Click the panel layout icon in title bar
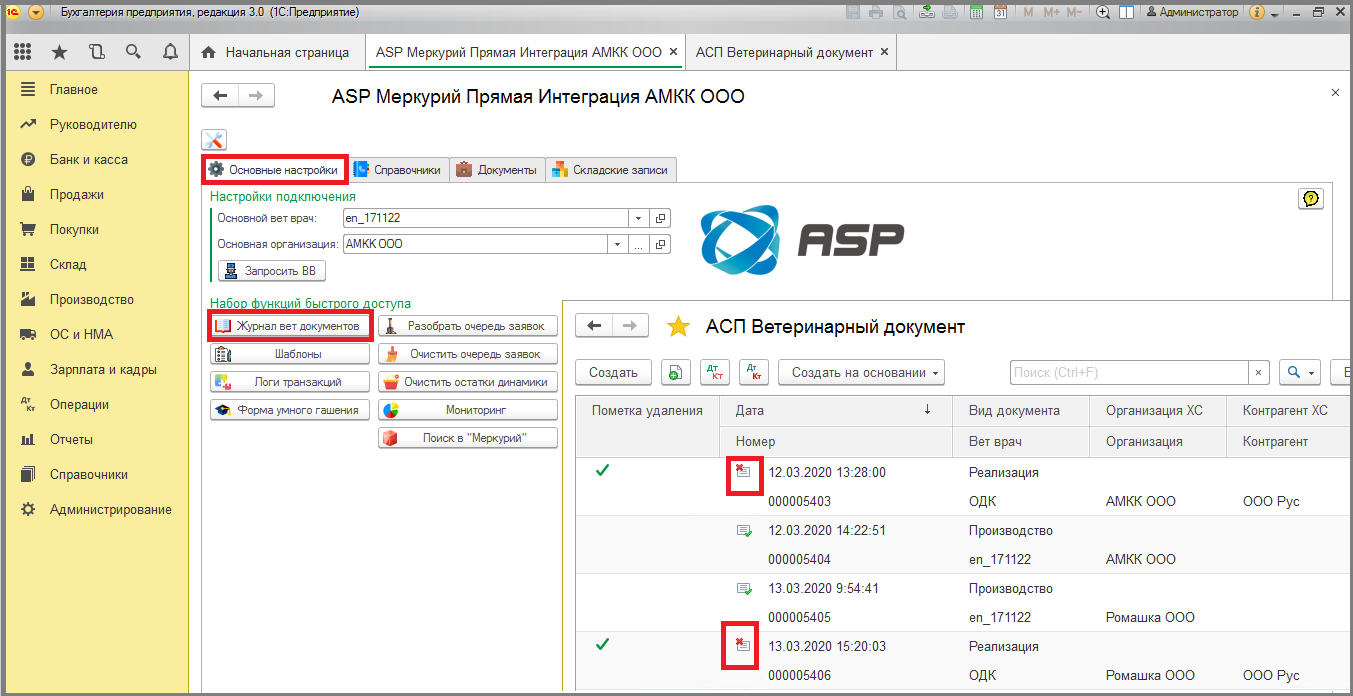Viewport: 1353px width, 696px height. tap(1127, 12)
